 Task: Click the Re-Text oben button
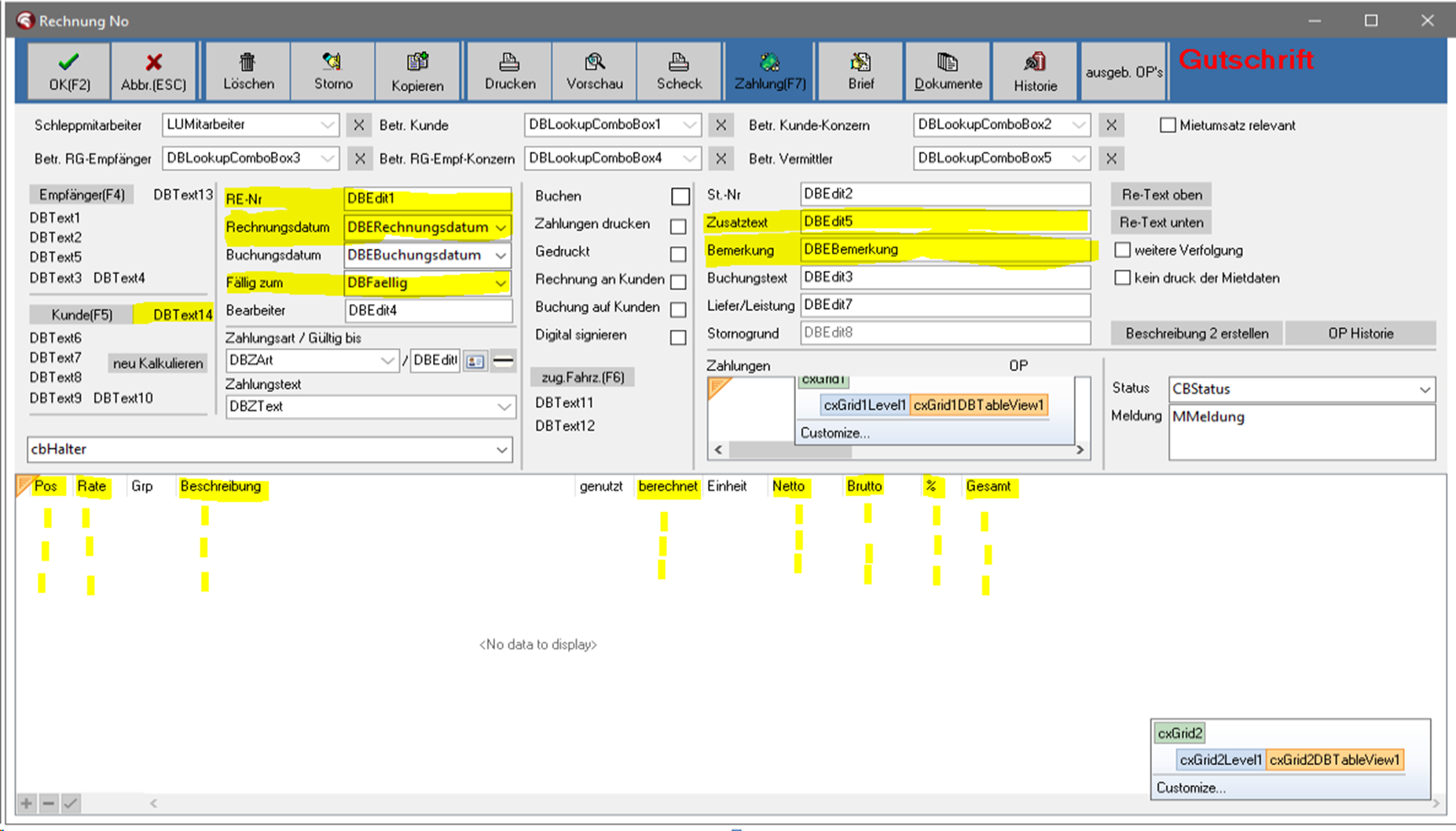pyautogui.click(x=1161, y=195)
